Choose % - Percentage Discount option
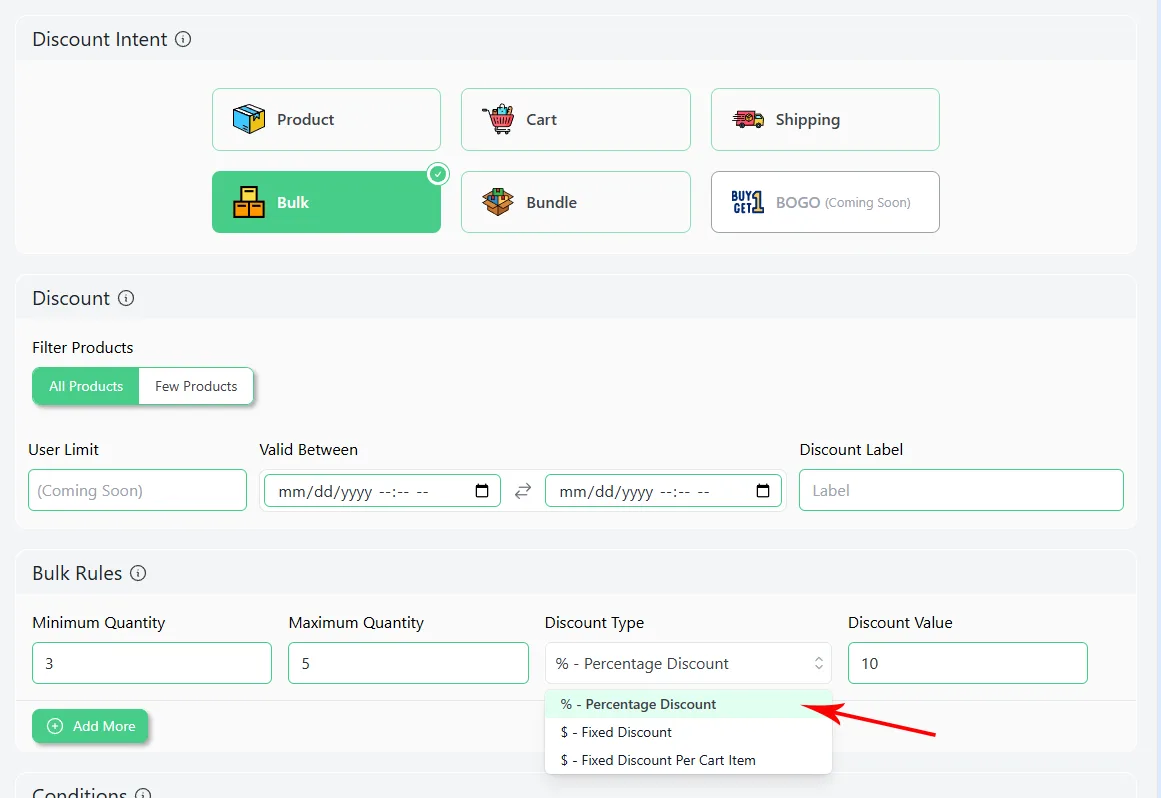Viewport: 1161px width, 798px height. (x=689, y=704)
